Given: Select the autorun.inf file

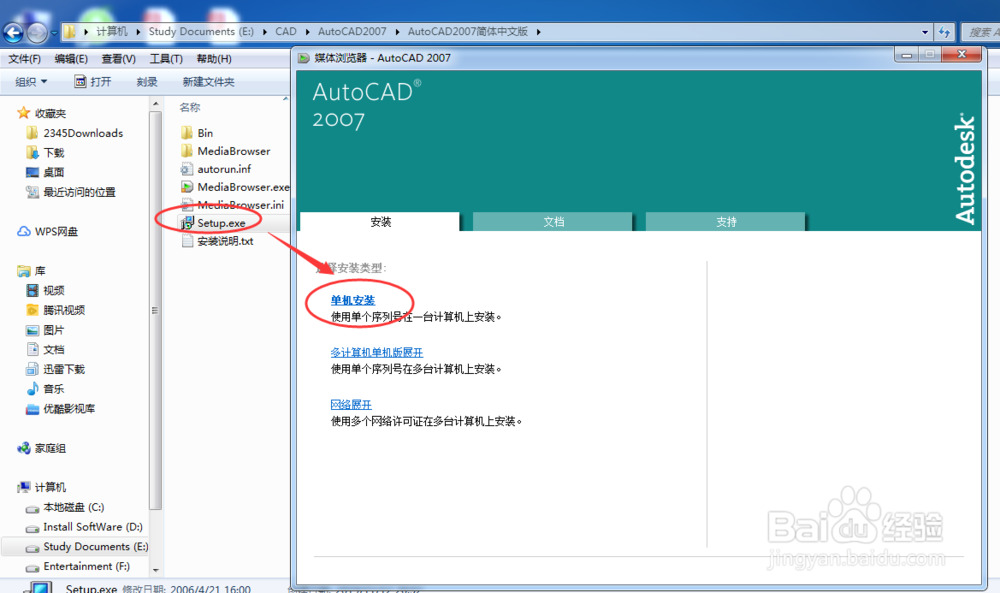Looking at the screenshot, I should pyautogui.click(x=224, y=169).
